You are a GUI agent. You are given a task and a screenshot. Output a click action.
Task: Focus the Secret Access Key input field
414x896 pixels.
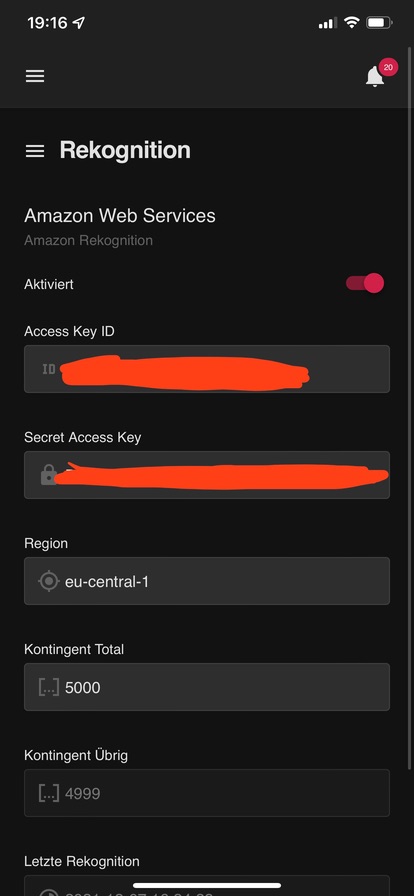[x=207, y=475]
